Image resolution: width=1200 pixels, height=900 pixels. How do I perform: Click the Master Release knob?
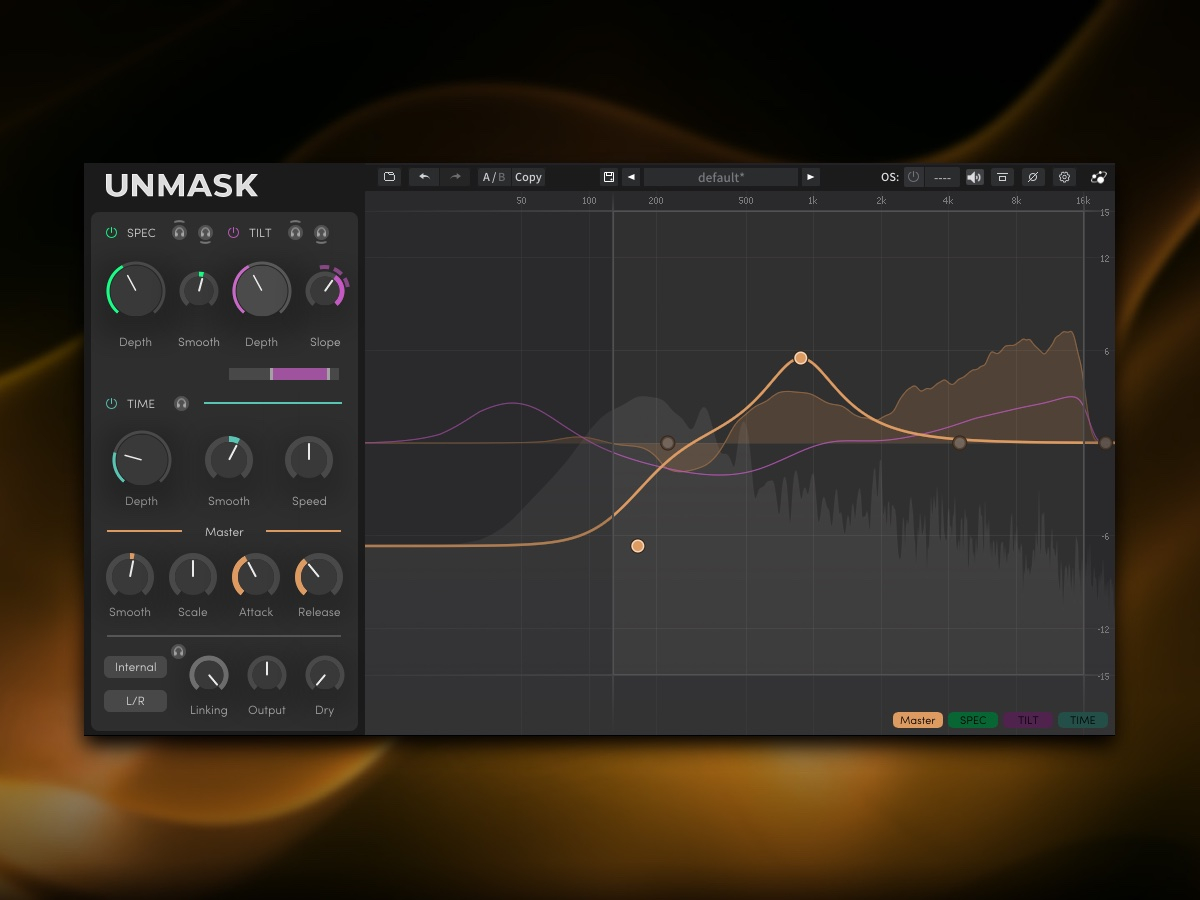tap(319, 577)
